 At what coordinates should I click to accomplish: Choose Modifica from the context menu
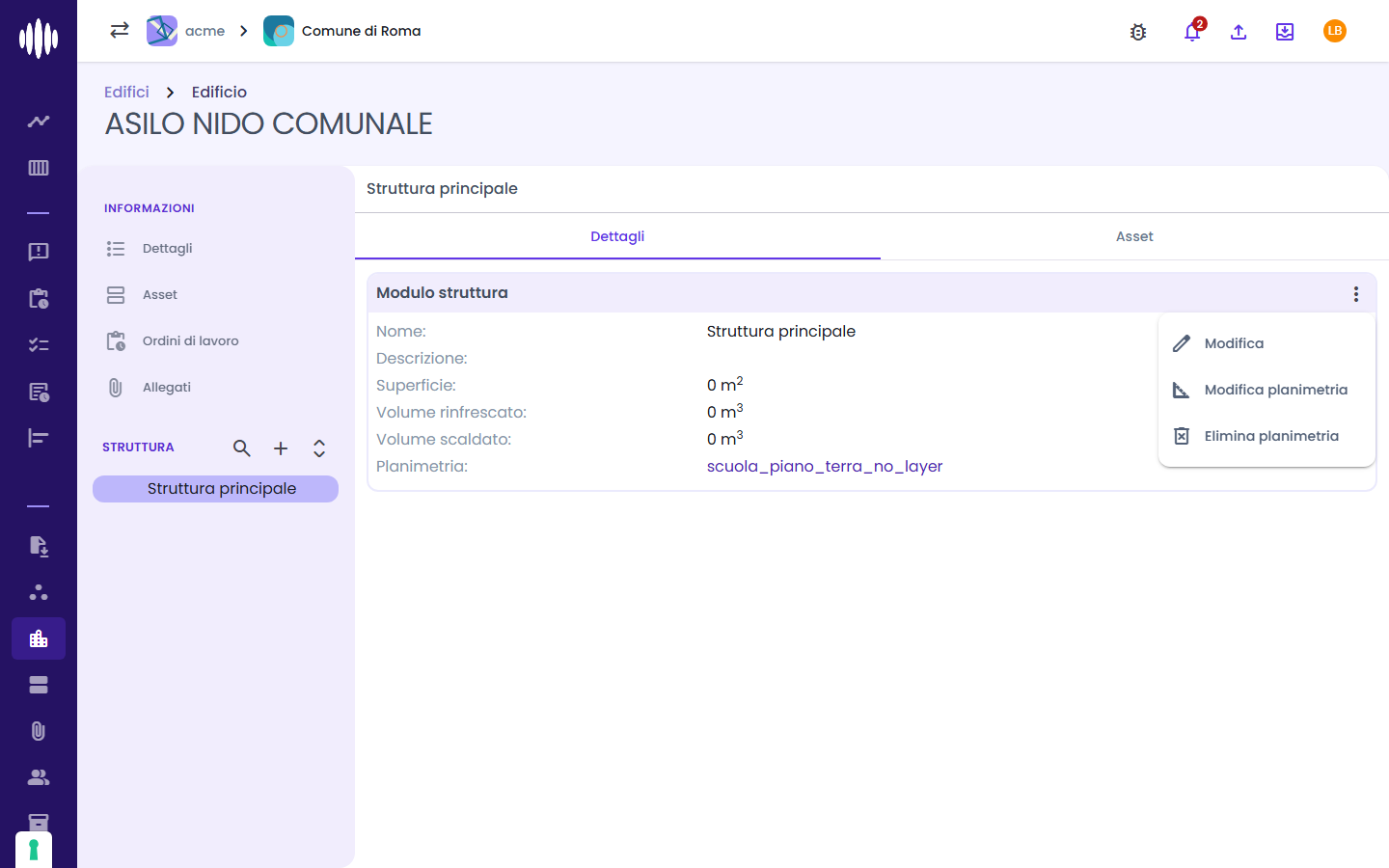click(x=1266, y=343)
